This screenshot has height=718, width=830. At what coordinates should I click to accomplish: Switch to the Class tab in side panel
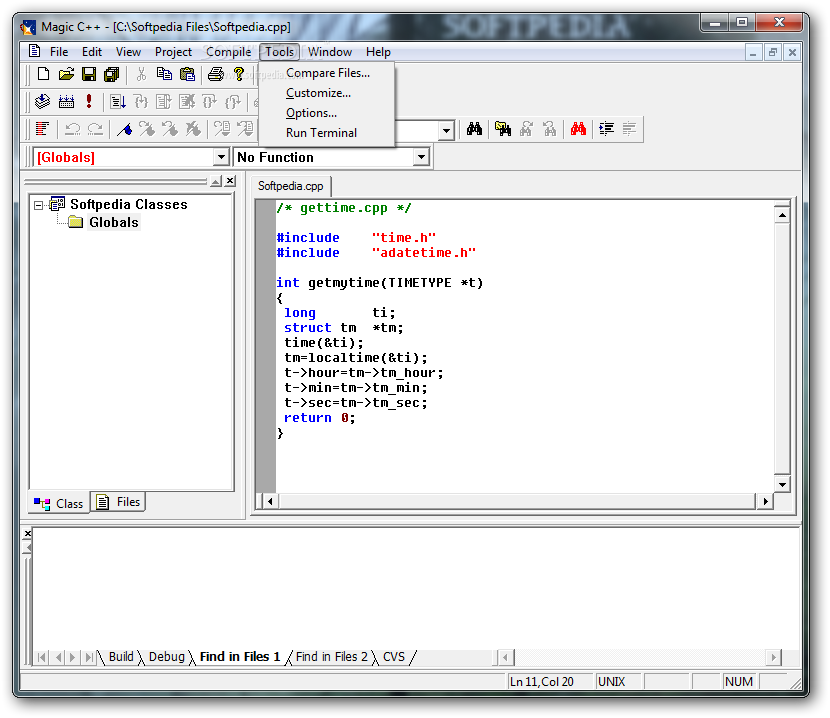(x=59, y=504)
